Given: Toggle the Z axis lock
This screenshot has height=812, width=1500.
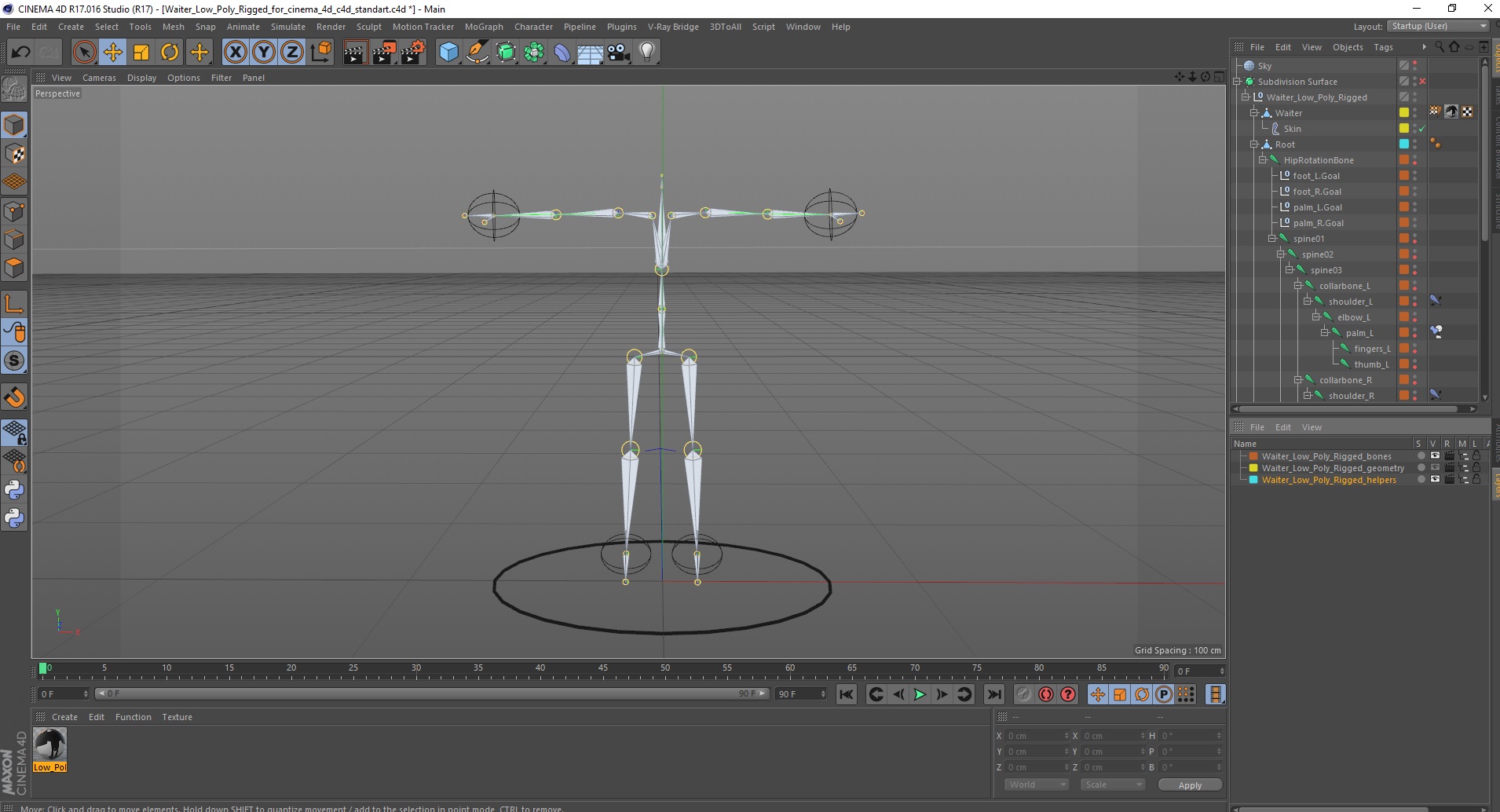Looking at the screenshot, I should (x=292, y=53).
